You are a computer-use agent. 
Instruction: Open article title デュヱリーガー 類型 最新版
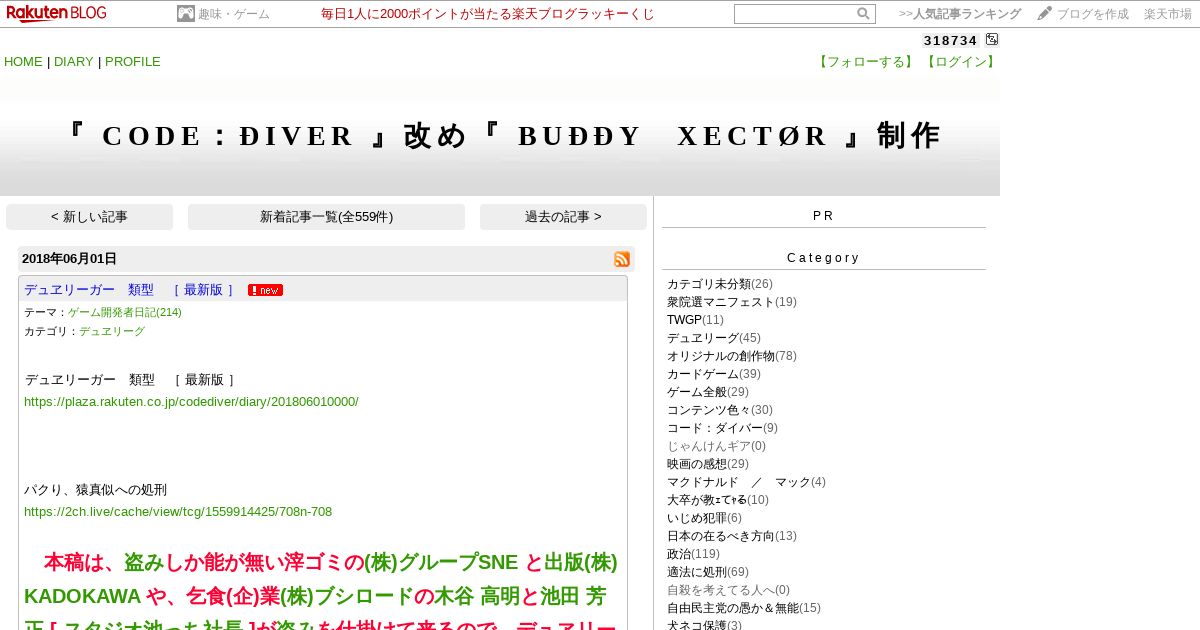[x=130, y=290]
